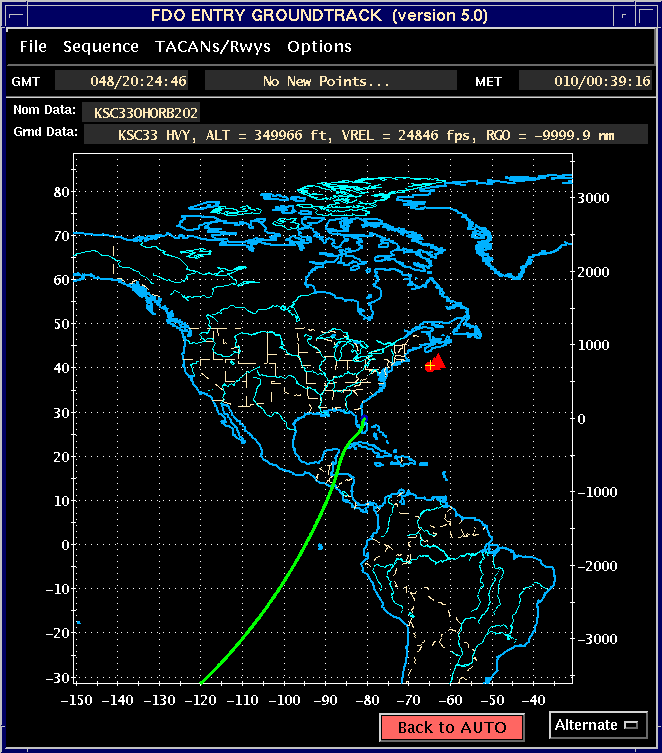This screenshot has width=662, height=753.
Task: Click the landing site marker at Florida
Action: click(364, 419)
